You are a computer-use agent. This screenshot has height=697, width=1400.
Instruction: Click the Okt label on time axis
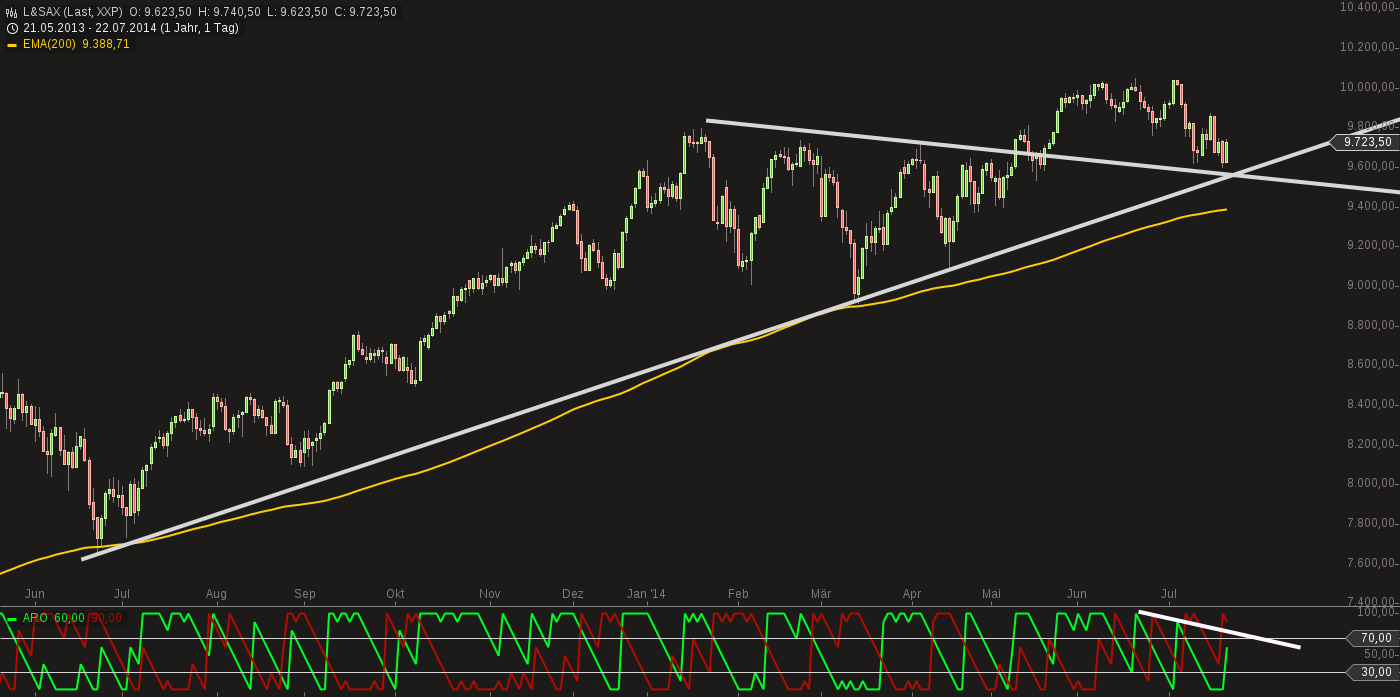[395, 594]
